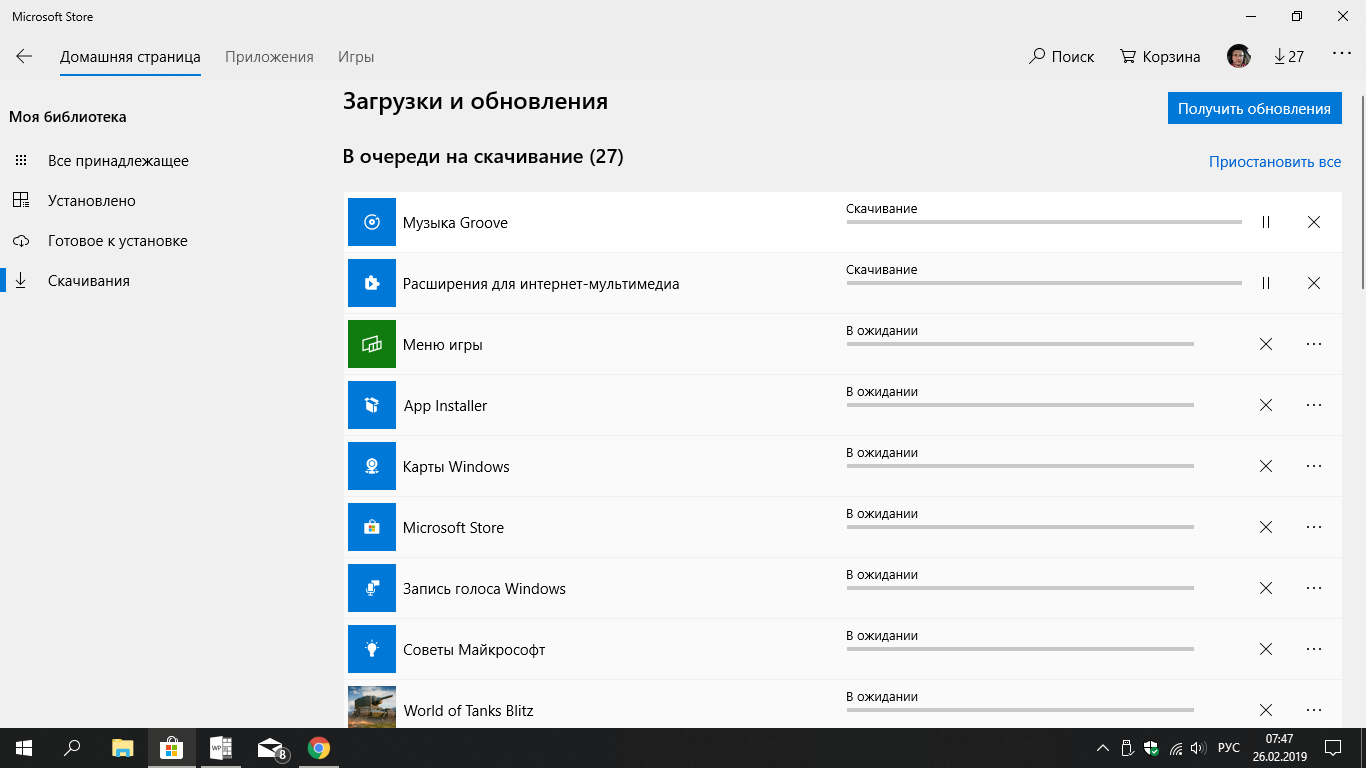Cancel the Меню игры pending download
The height and width of the screenshot is (768, 1366).
[1266, 344]
